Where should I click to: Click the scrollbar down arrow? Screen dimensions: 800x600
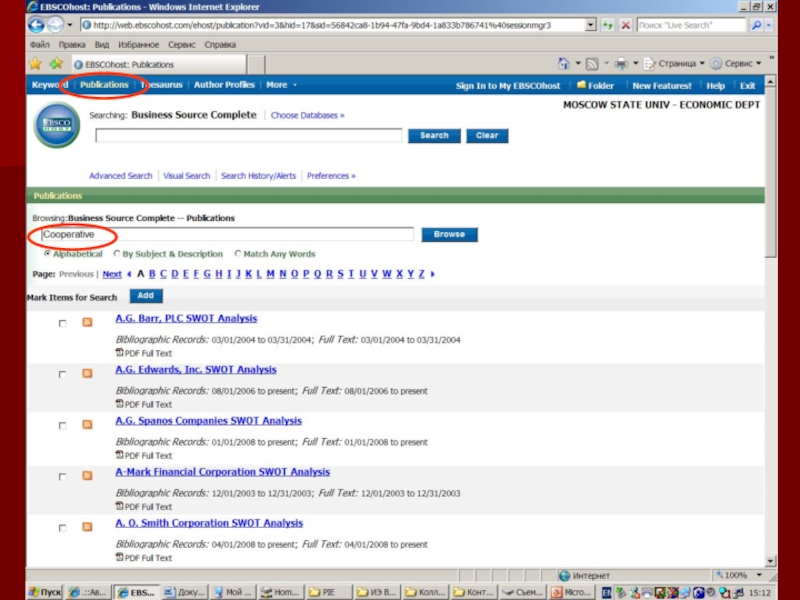(770, 561)
